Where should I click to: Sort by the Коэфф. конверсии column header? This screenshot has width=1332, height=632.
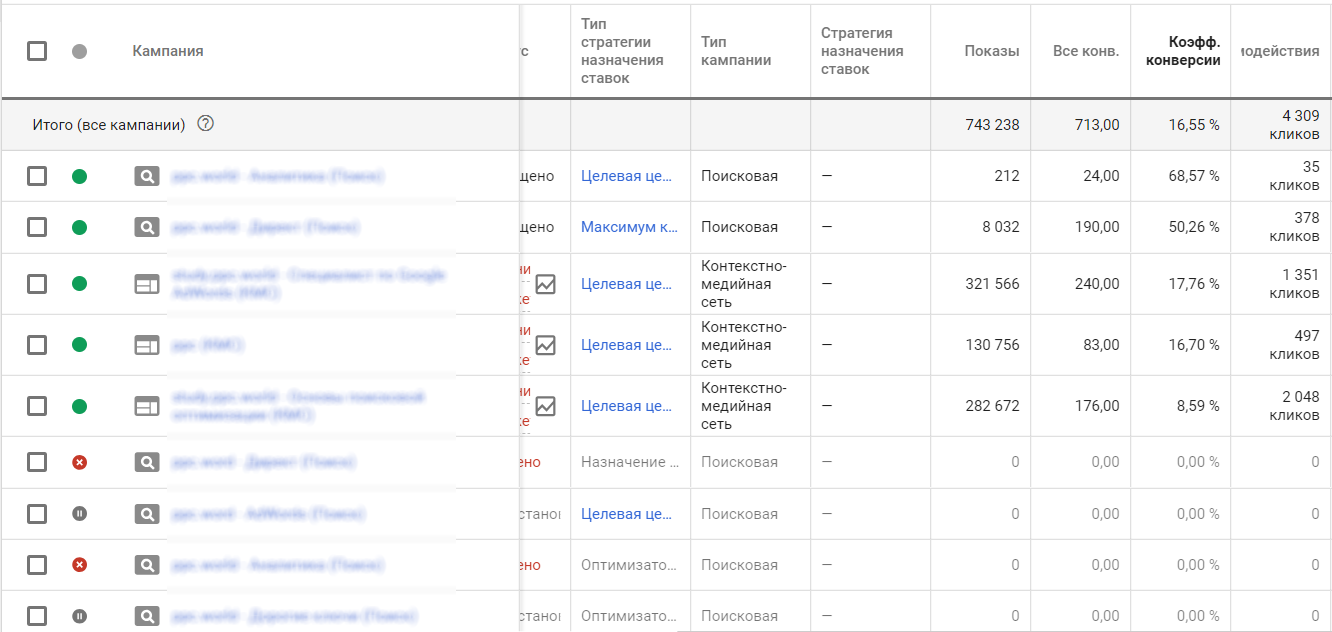coord(1194,51)
